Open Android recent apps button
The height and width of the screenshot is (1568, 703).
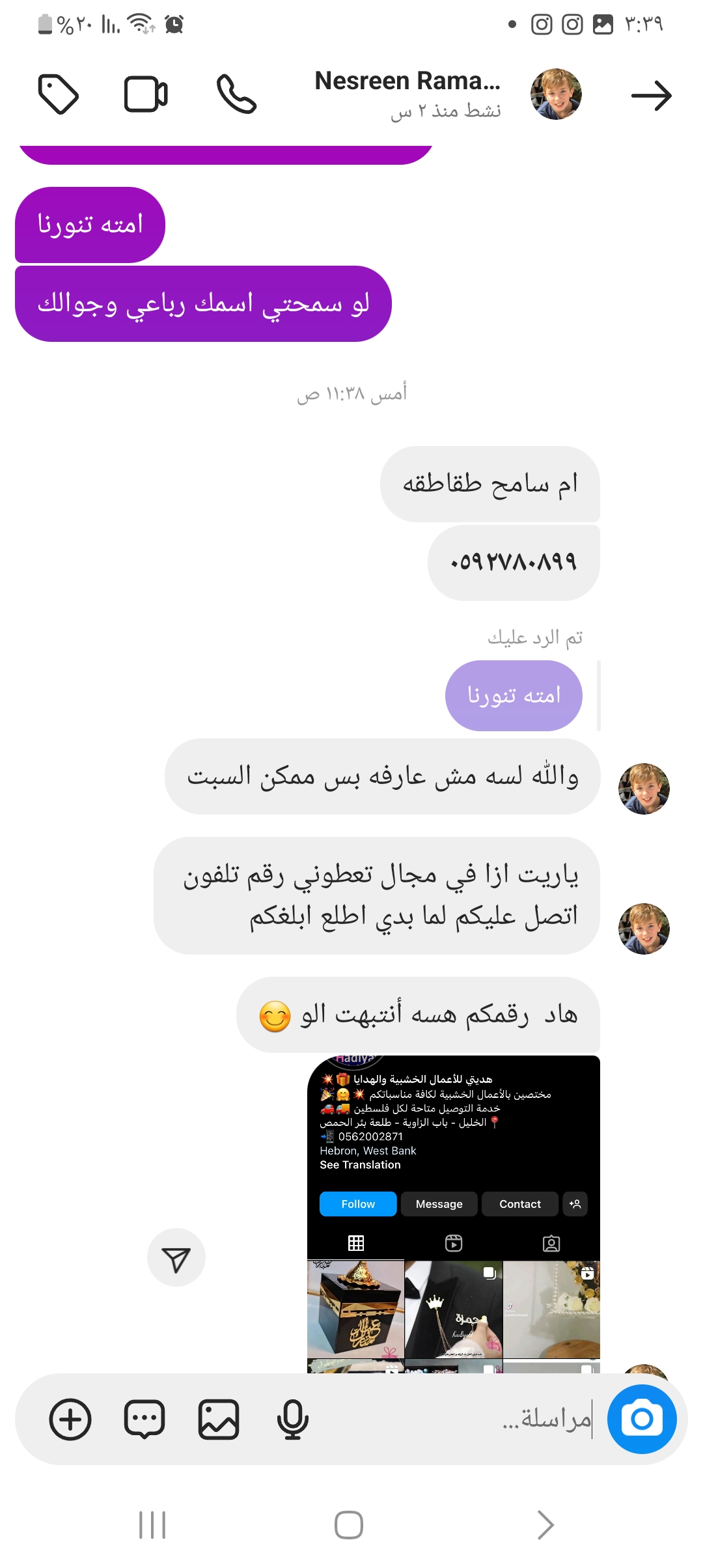153,1525
